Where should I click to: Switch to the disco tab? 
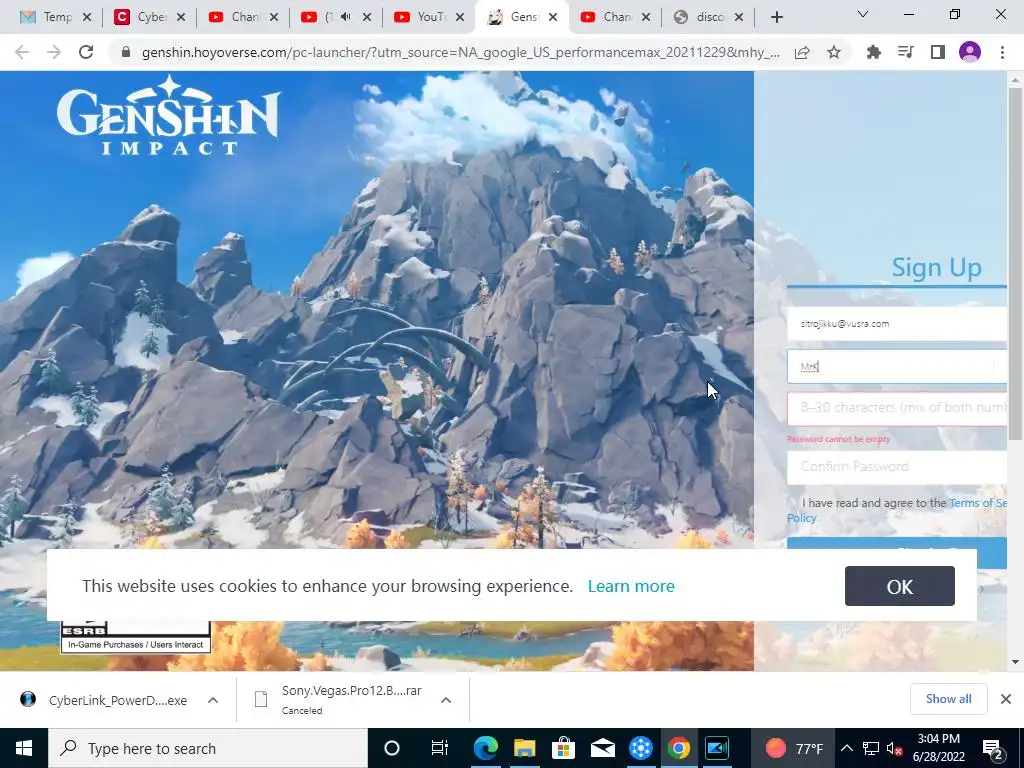(x=708, y=17)
